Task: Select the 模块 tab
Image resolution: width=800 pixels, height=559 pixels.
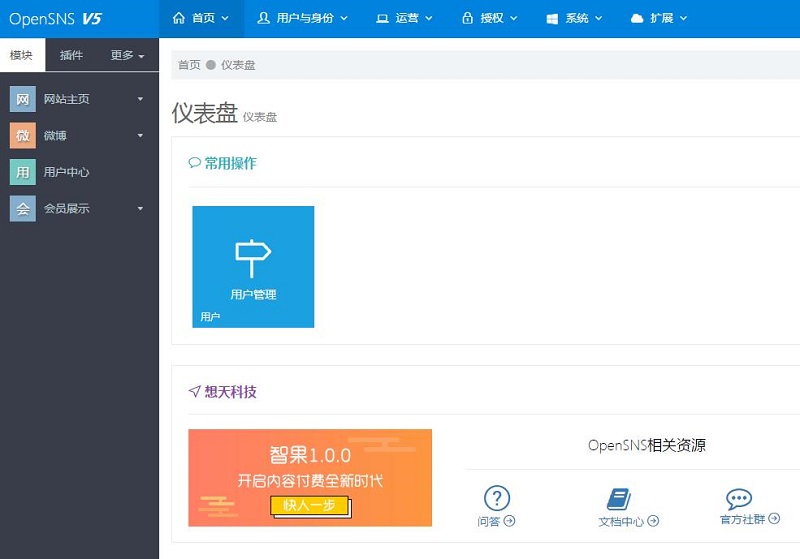Action: [x=22, y=55]
